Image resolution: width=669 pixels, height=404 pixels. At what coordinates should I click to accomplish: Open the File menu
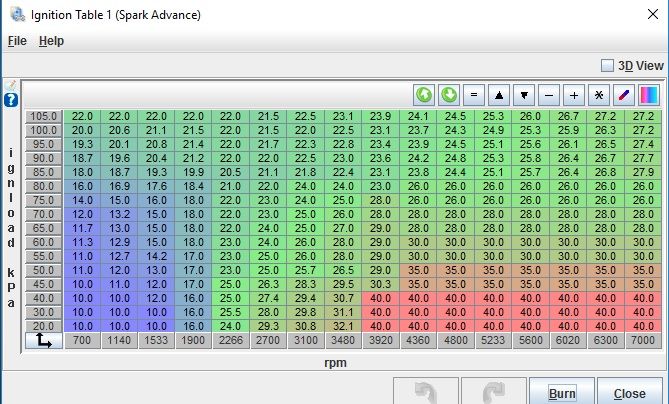pyautogui.click(x=17, y=41)
